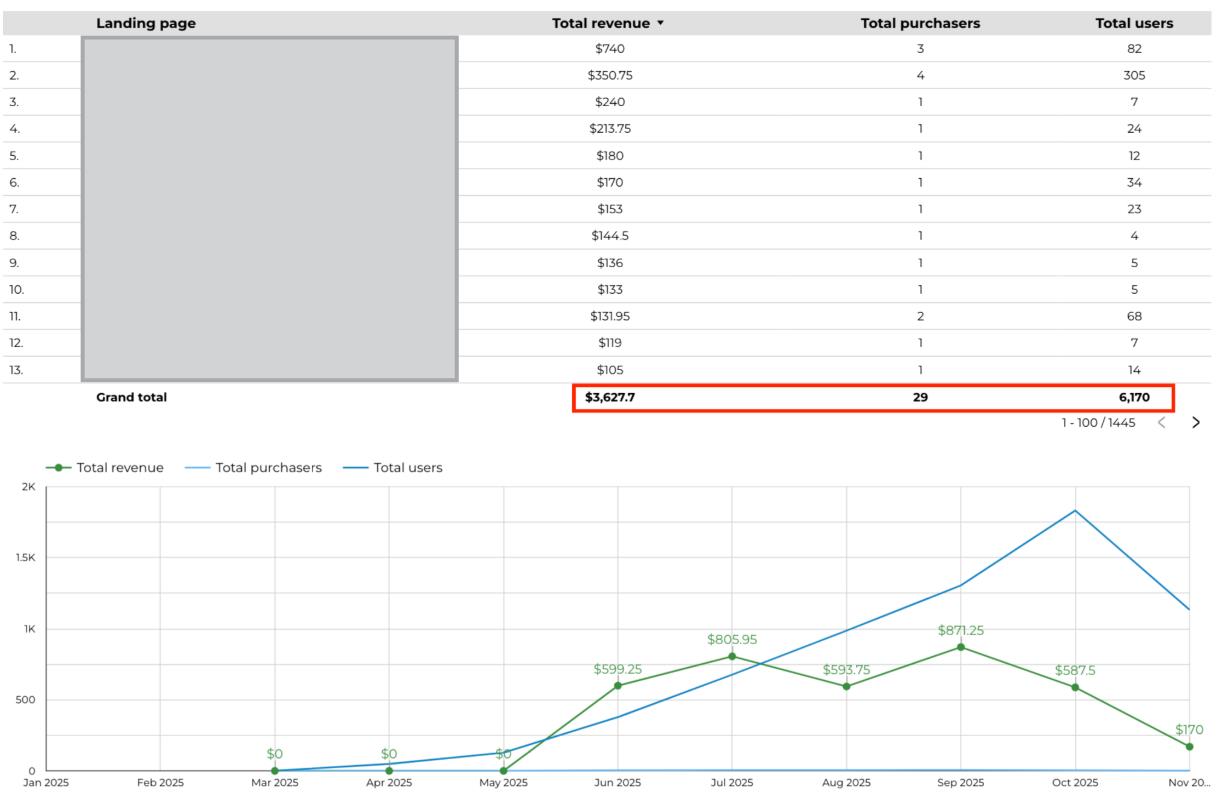Click the $170 revenue data point
The height and width of the screenshot is (804, 1226).
pos(1189,746)
